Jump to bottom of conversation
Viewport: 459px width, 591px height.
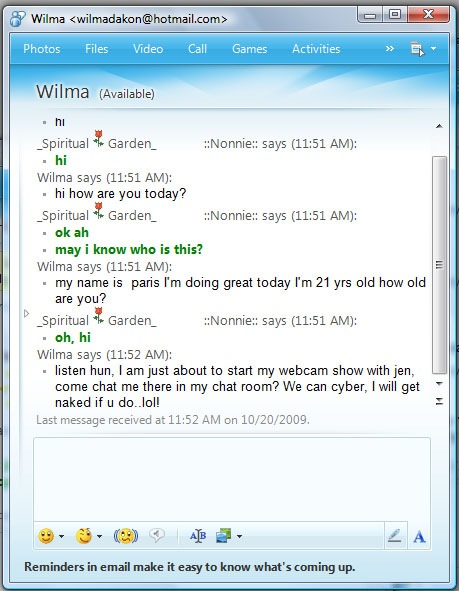tap(439, 401)
